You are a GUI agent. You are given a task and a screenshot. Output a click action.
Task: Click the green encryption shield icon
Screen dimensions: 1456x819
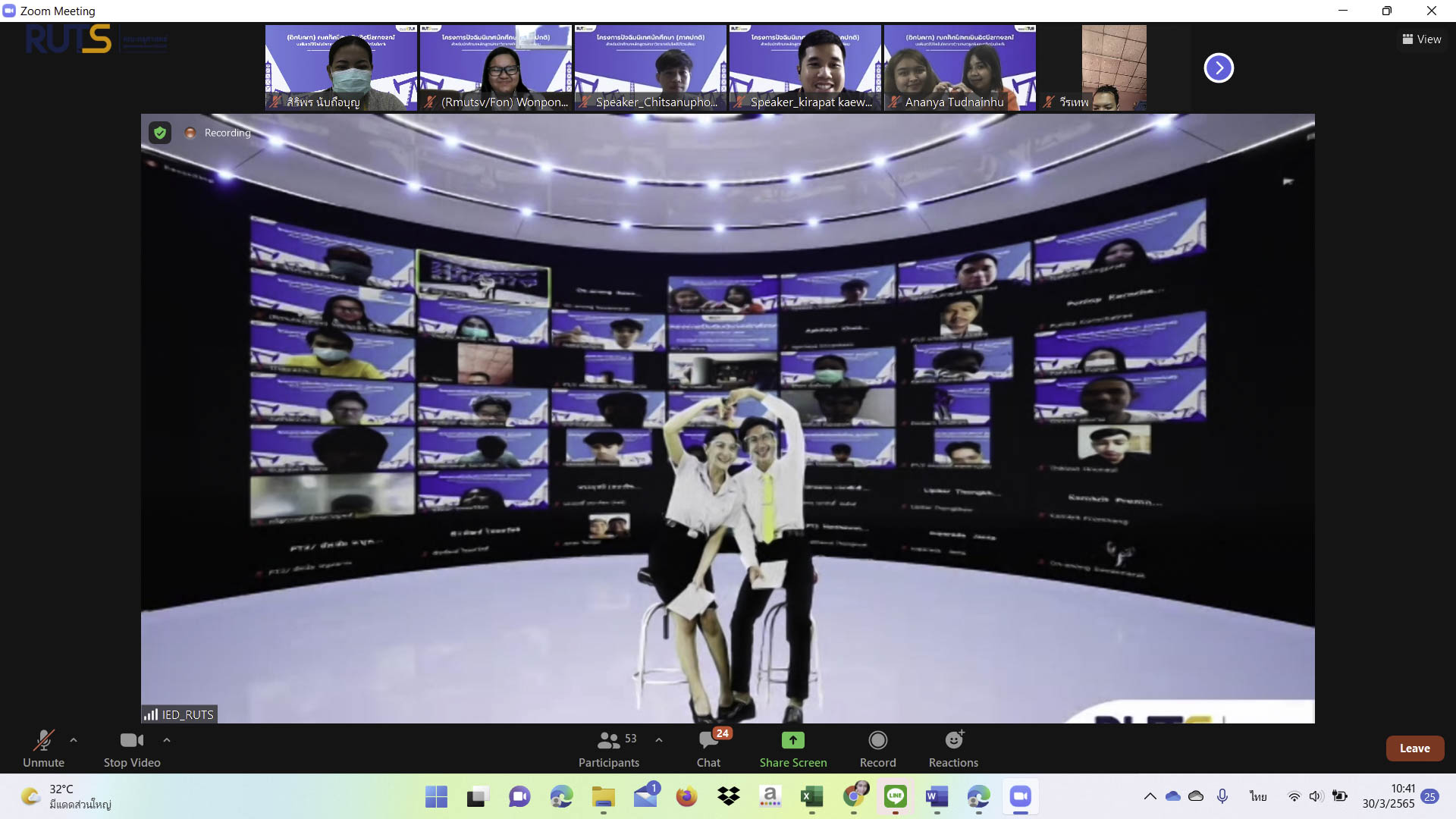(x=160, y=133)
